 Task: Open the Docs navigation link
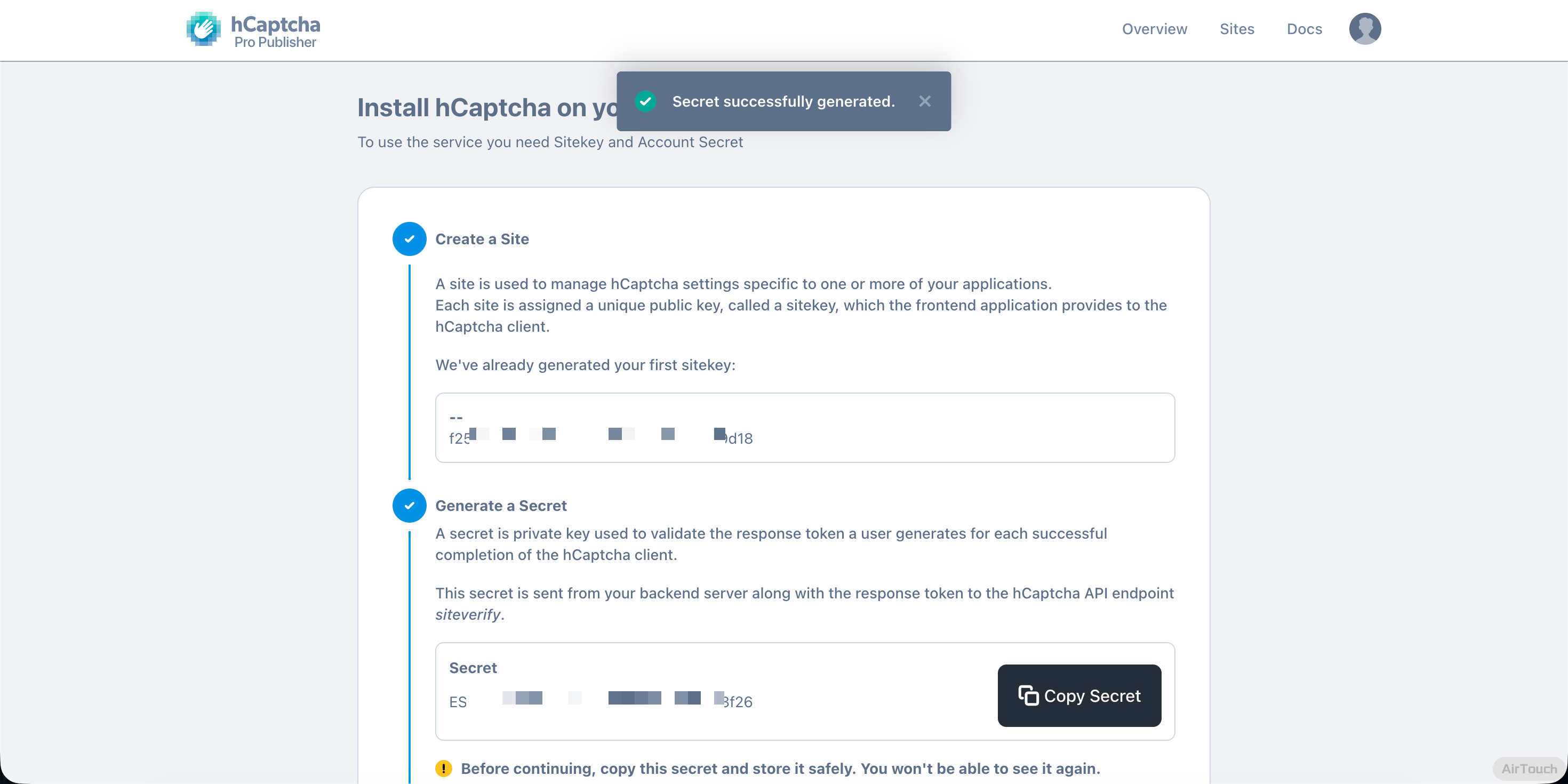click(x=1304, y=29)
